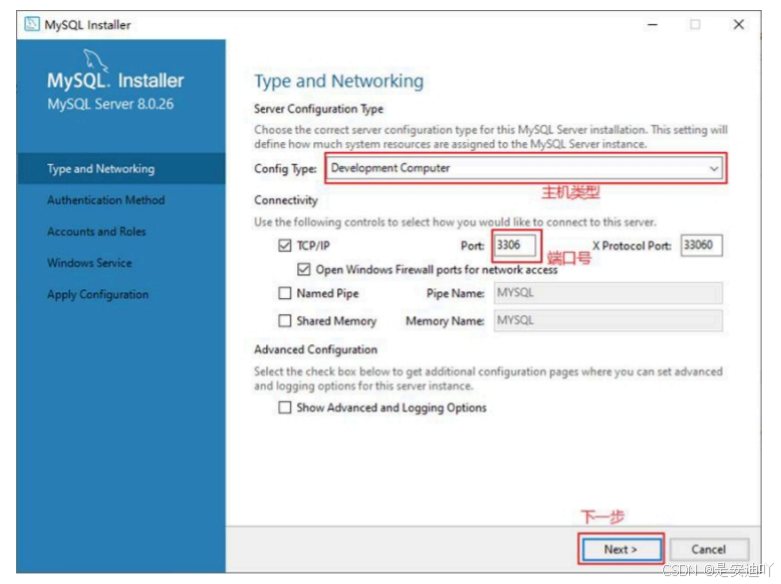Toggle the TCP/IP checkbox

284,245
